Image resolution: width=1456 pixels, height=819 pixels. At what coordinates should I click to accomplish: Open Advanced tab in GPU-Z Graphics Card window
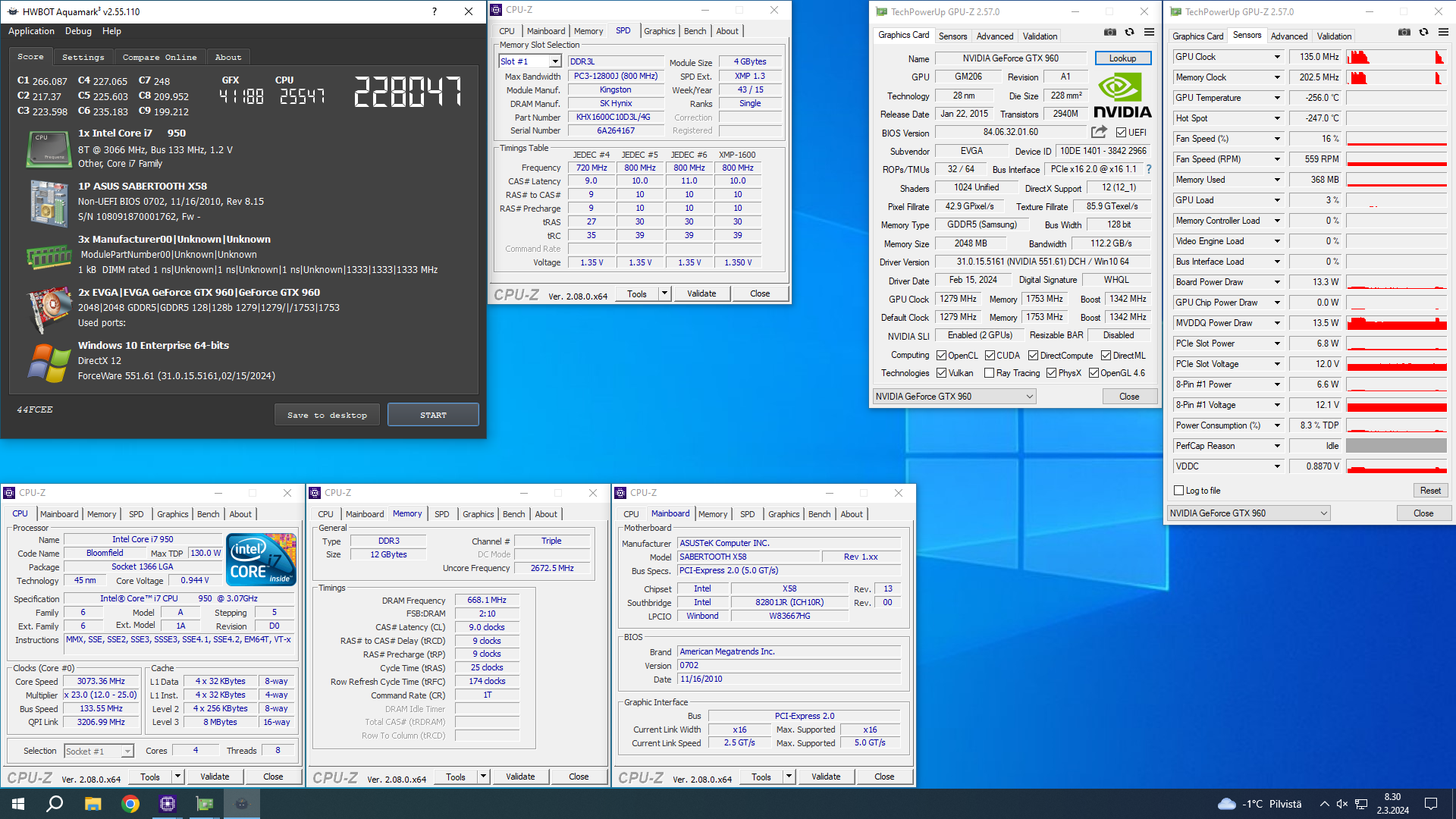[994, 36]
